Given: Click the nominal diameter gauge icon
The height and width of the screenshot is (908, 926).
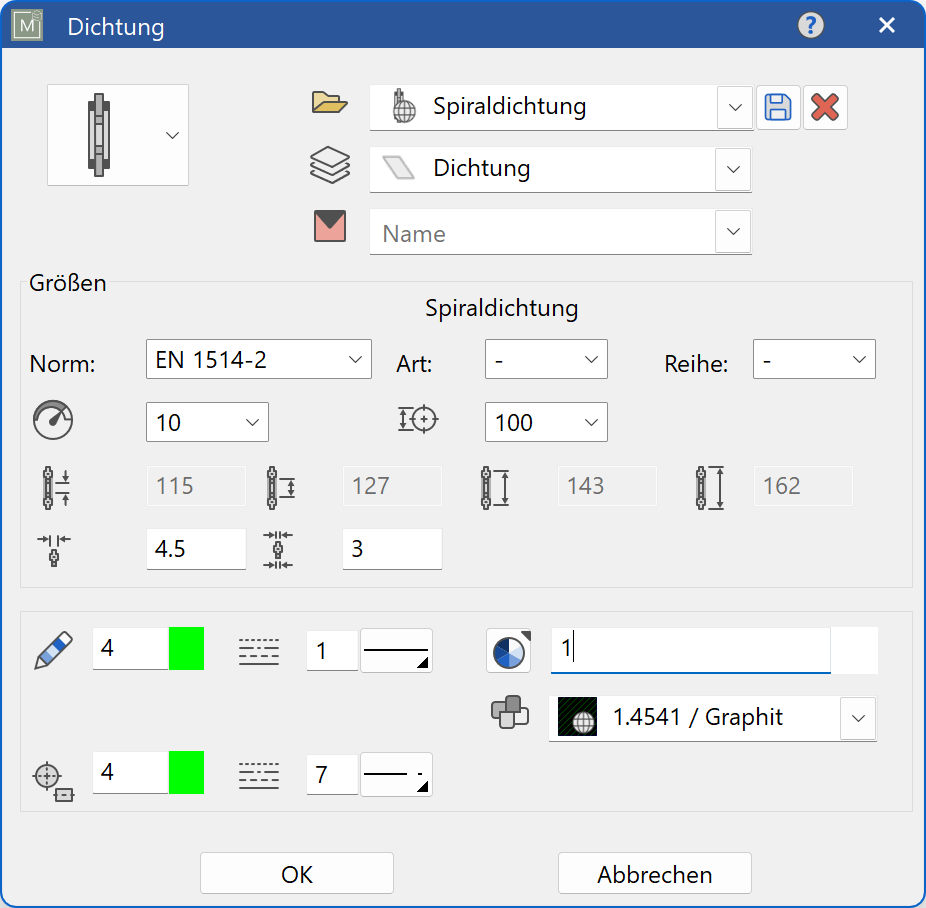Looking at the screenshot, I should click(x=52, y=420).
